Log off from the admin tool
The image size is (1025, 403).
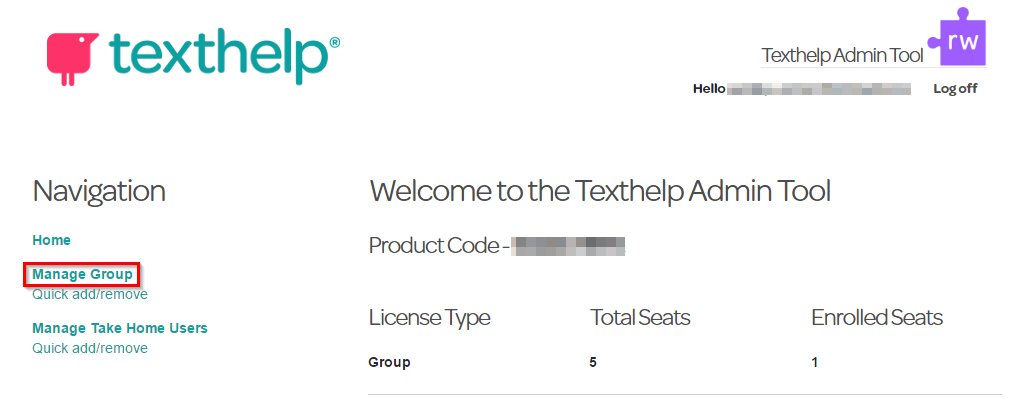click(x=955, y=89)
